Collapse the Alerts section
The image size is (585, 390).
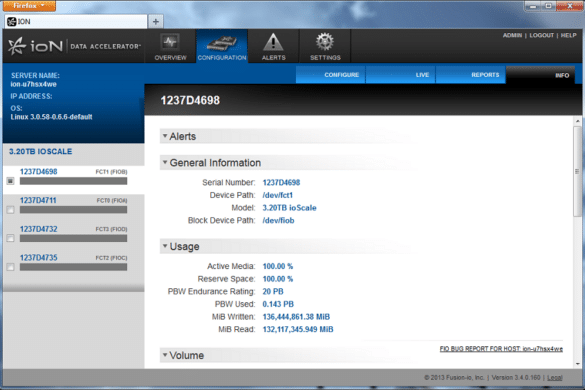point(165,136)
